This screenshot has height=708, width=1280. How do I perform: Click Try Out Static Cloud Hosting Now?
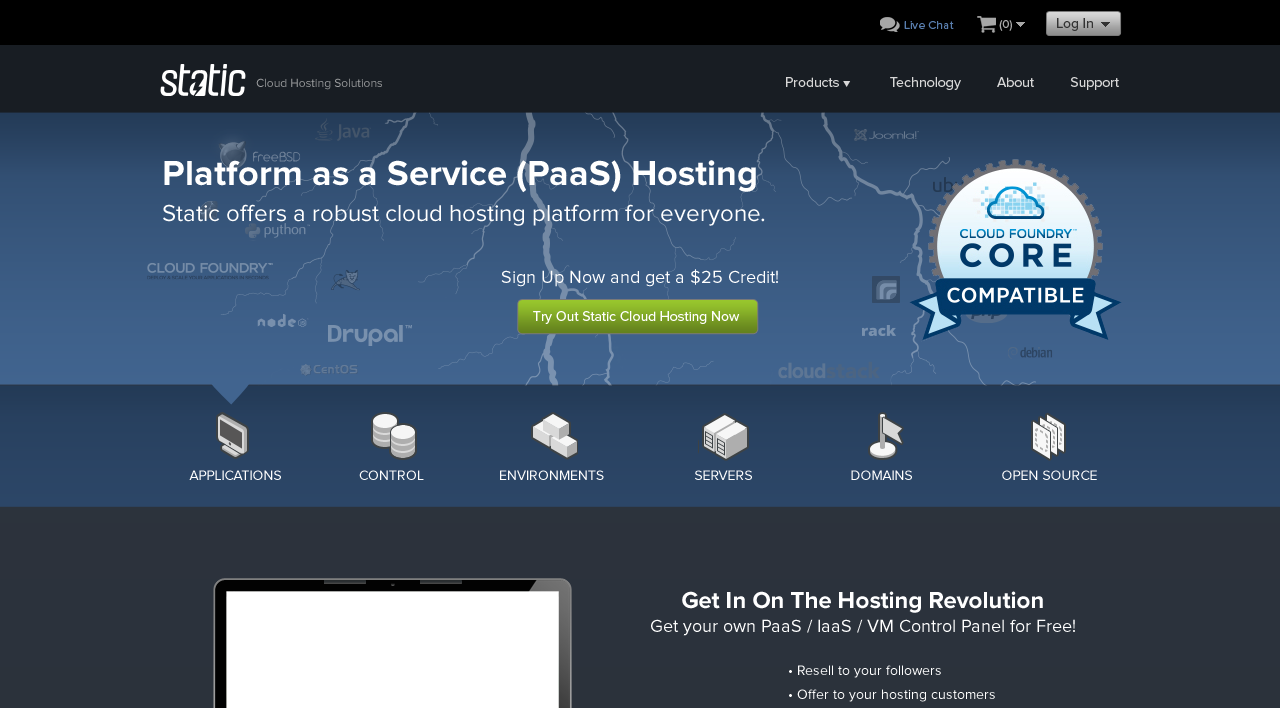coord(637,316)
